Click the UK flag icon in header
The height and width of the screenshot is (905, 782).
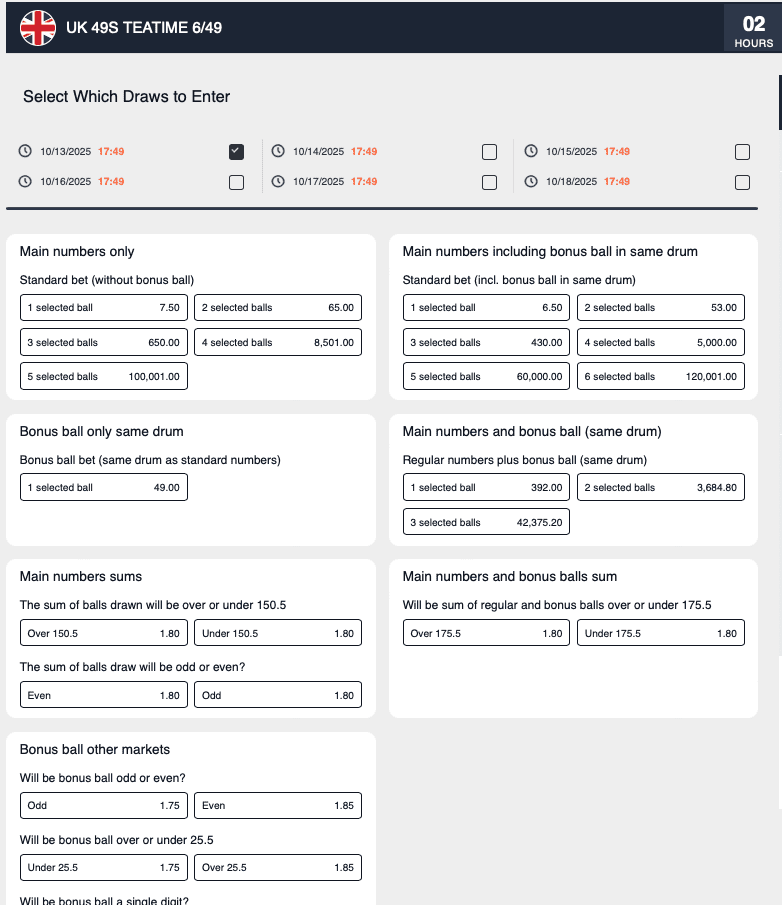click(38, 28)
